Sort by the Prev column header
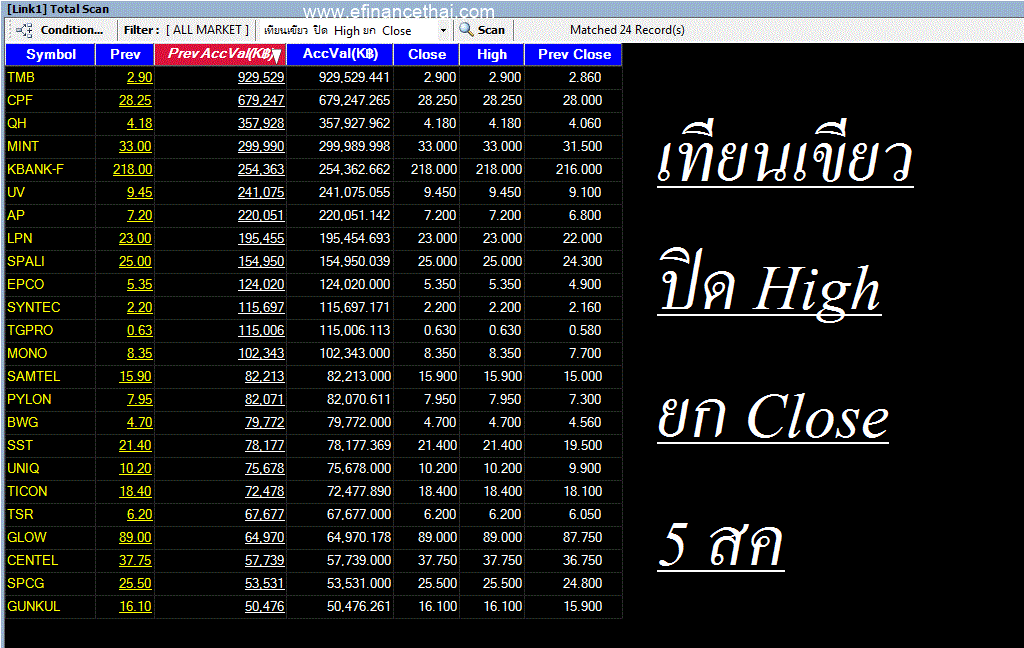 tap(125, 54)
